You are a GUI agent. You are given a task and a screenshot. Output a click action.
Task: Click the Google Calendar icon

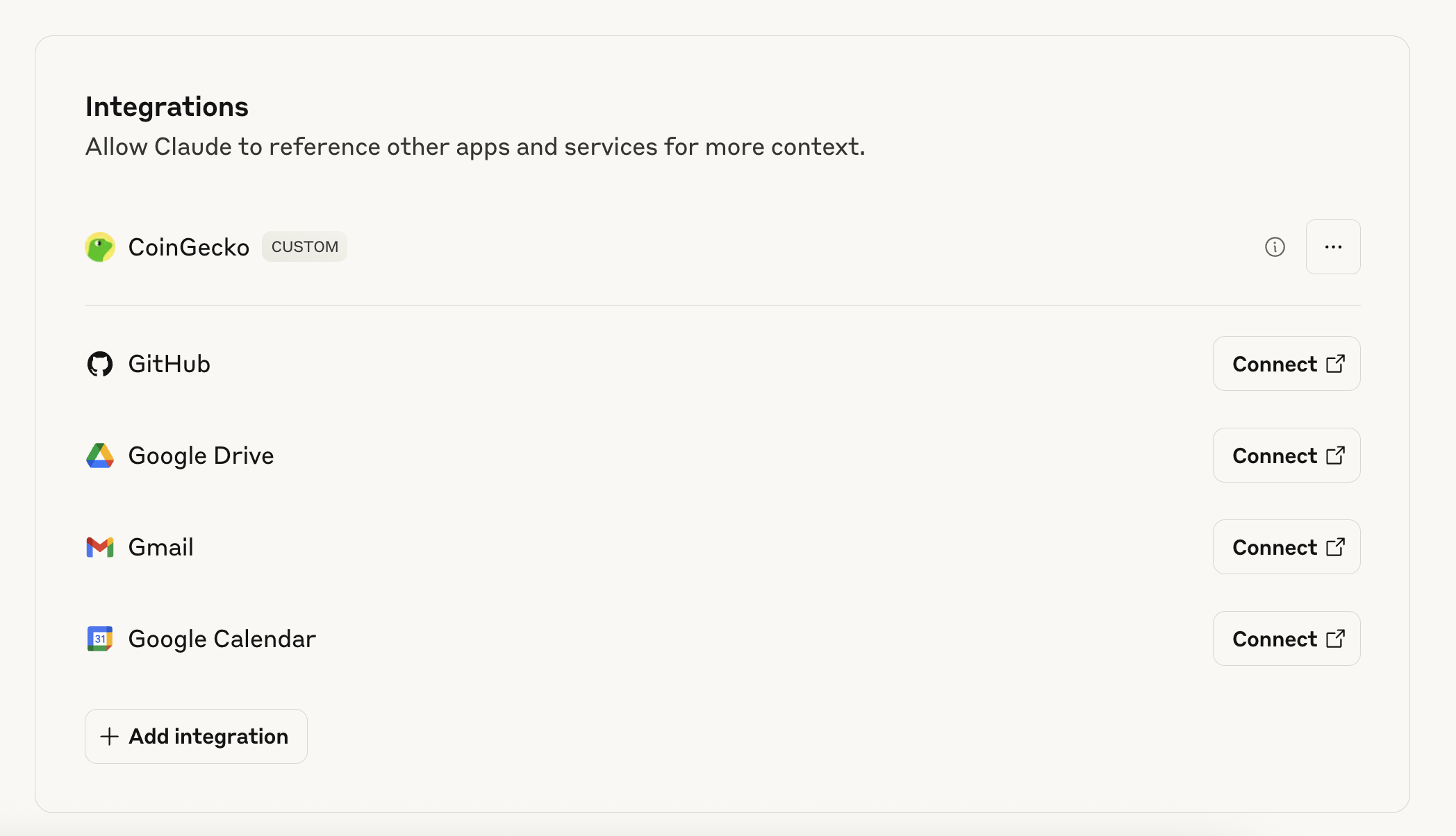[x=100, y=639]
